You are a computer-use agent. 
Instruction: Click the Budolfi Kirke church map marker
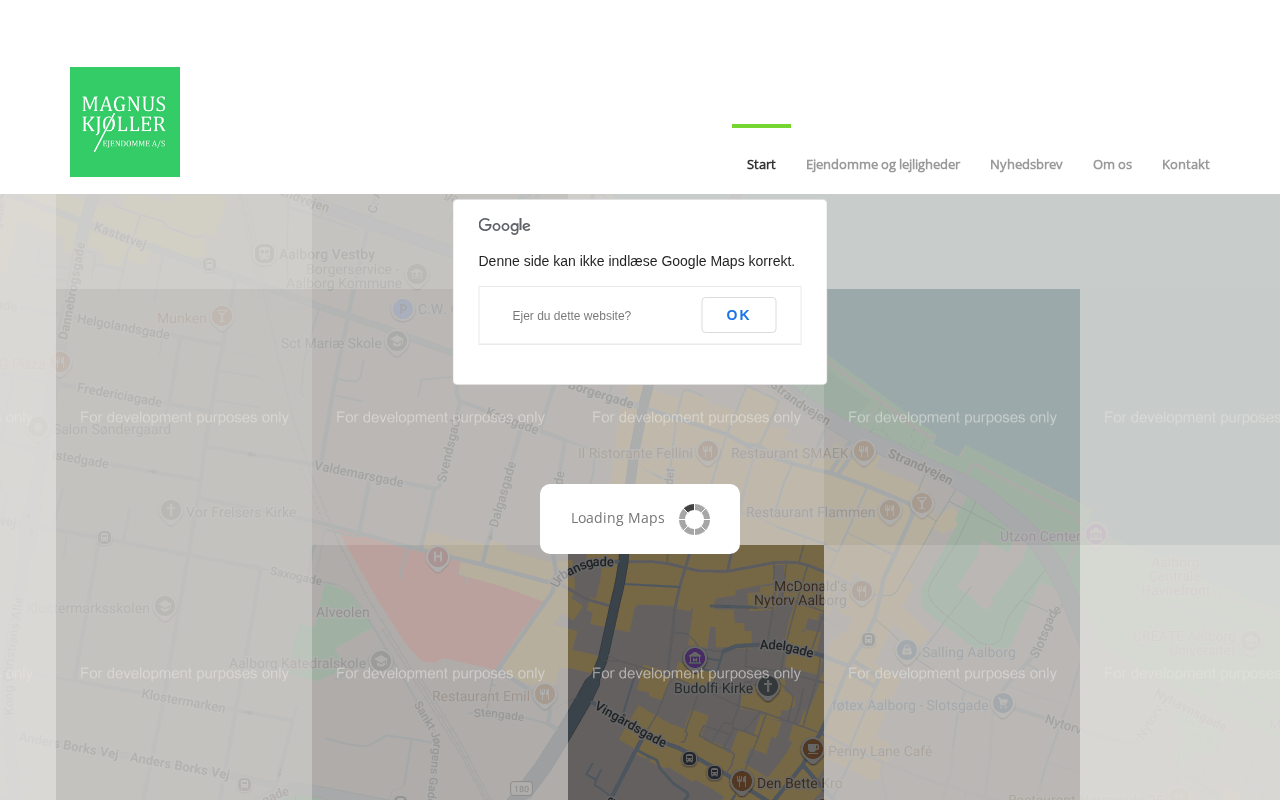[x=768, y=687]
